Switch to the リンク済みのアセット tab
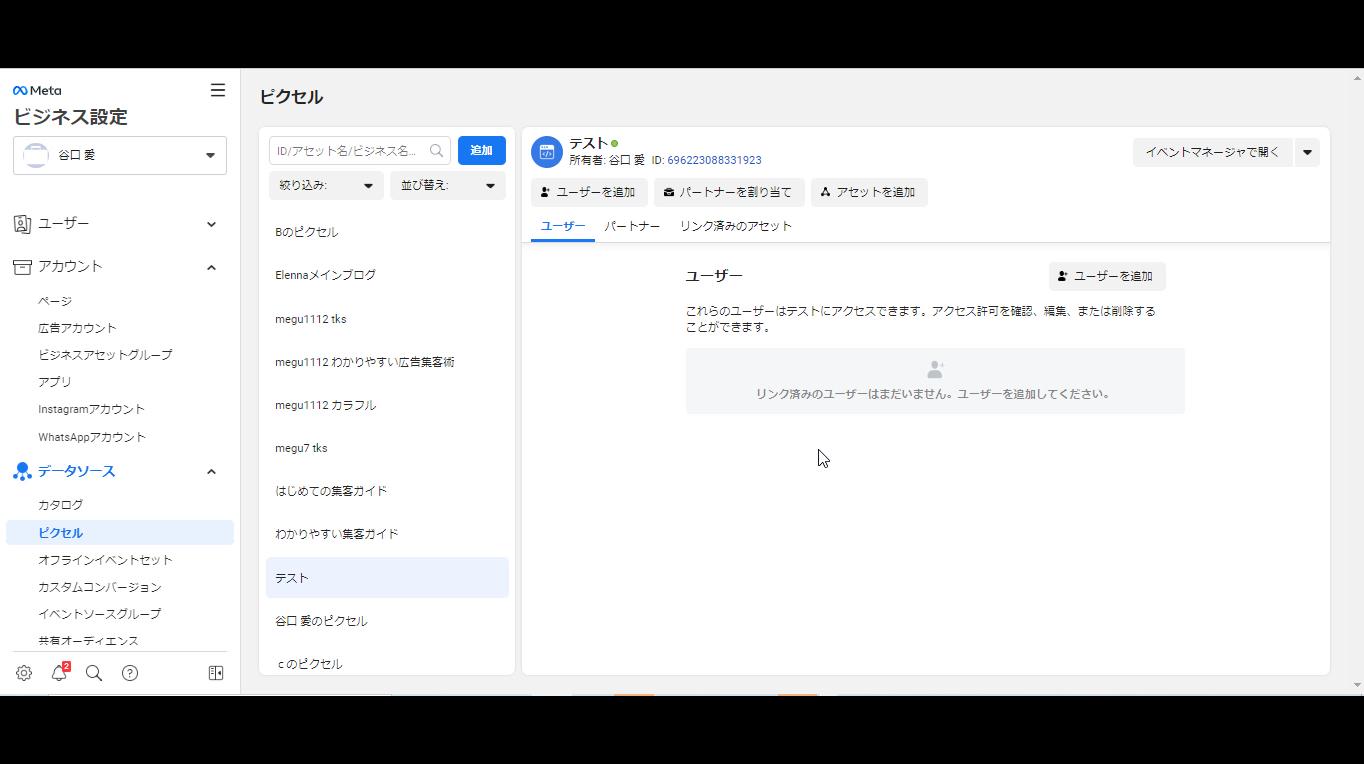 tap(736, 226)
